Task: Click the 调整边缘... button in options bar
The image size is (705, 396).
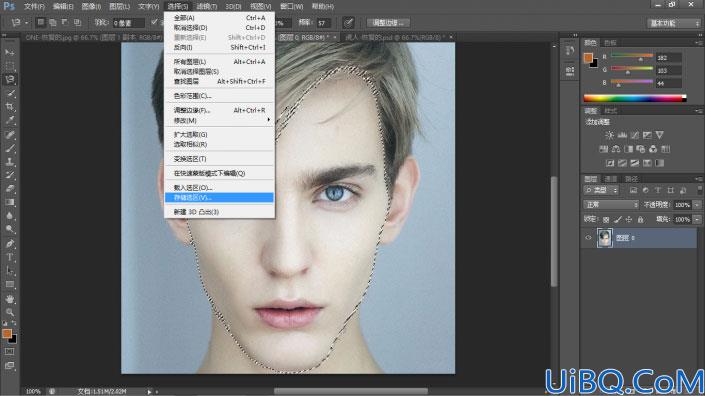Action: point(388,22)
